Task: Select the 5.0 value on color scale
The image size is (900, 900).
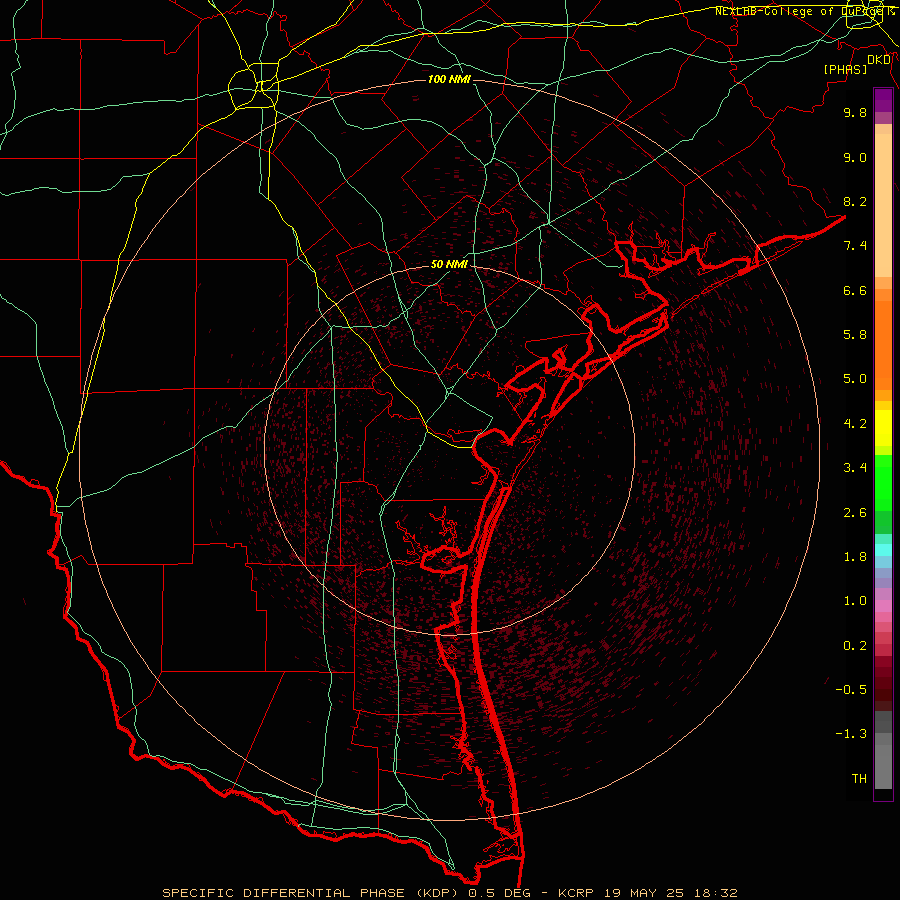Action: [855, 379]
